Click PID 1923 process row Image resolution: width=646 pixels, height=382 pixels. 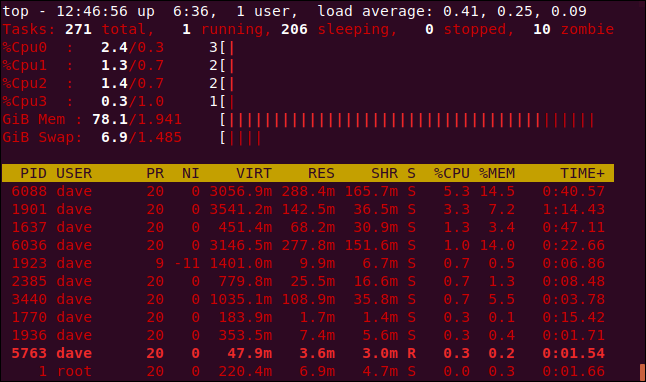pos(308,263)
